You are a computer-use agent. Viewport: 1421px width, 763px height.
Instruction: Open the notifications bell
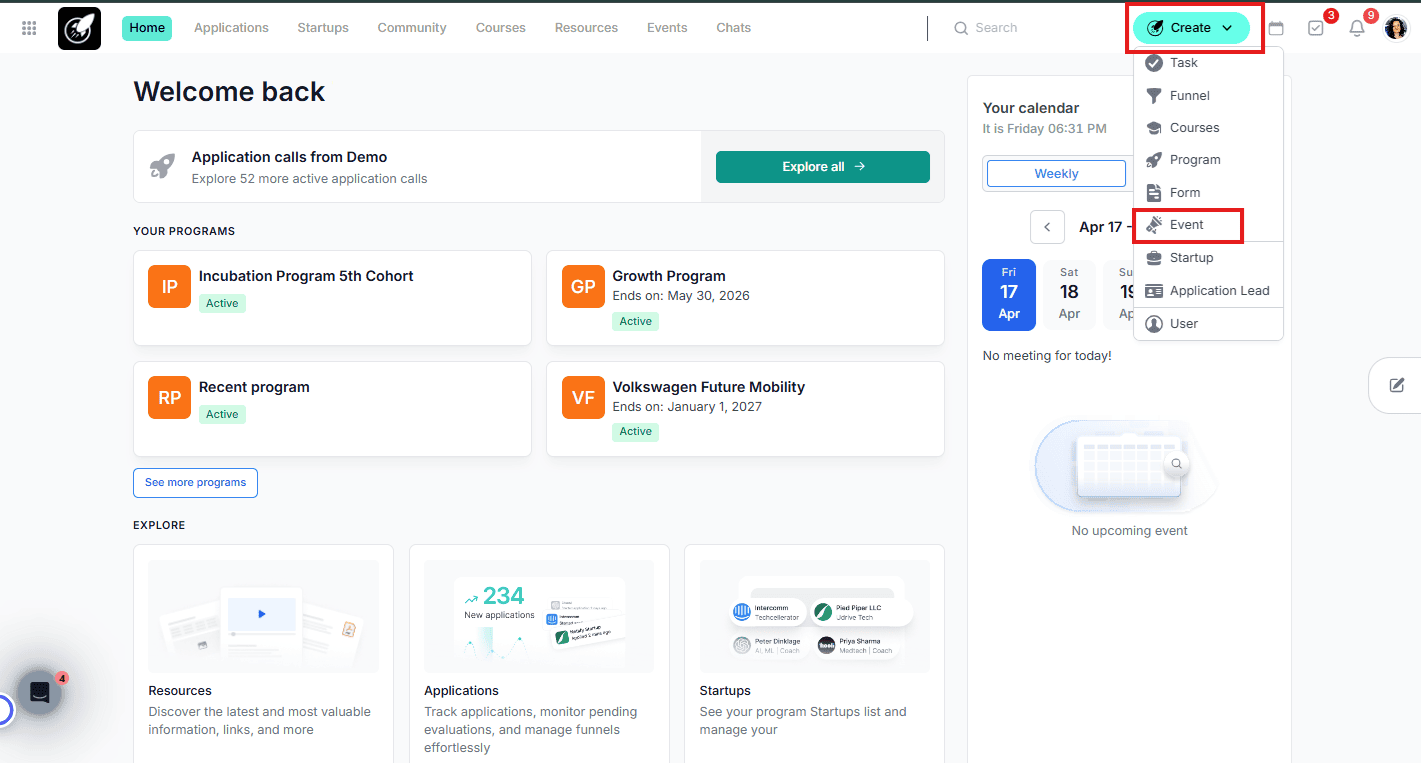(1357, 28)
